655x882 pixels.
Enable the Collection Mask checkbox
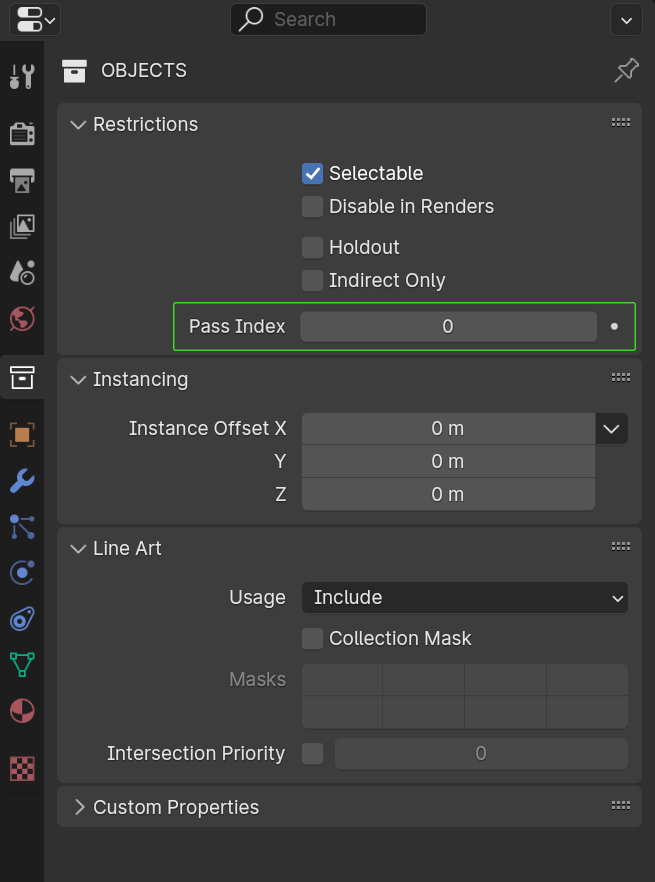[312, 639]
